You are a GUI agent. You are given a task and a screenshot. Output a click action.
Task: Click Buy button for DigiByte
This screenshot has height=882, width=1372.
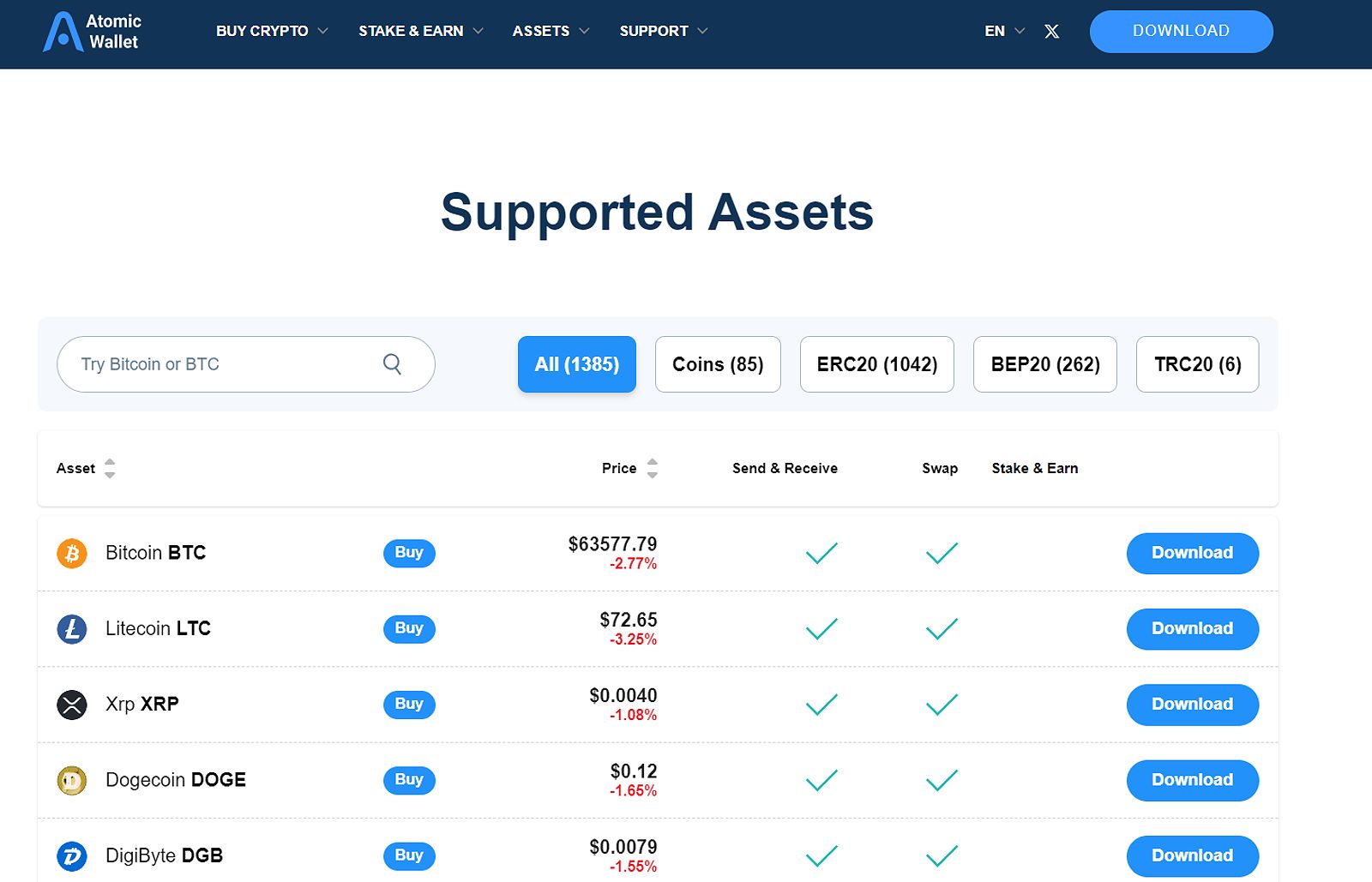coord(409,855)
